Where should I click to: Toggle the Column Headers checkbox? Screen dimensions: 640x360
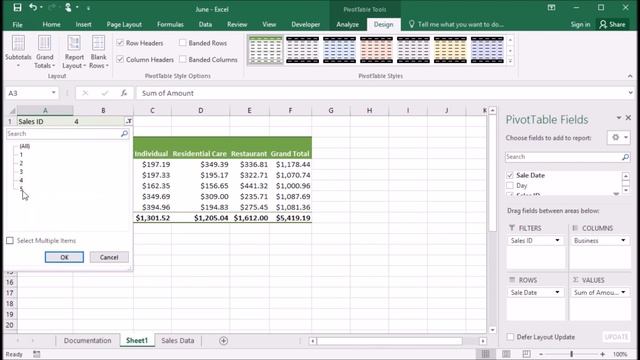(x=120, y=60)
